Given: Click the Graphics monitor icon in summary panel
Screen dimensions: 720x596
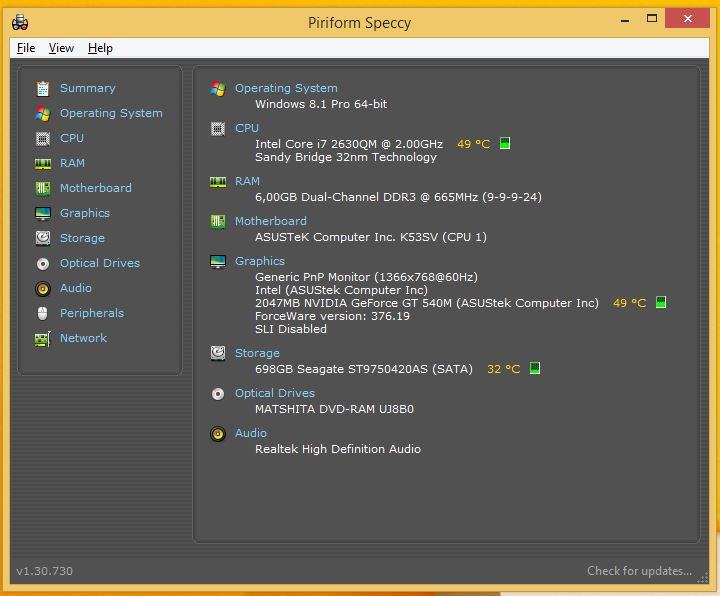Looking at the screenshot, I should [x=218, y=262].
